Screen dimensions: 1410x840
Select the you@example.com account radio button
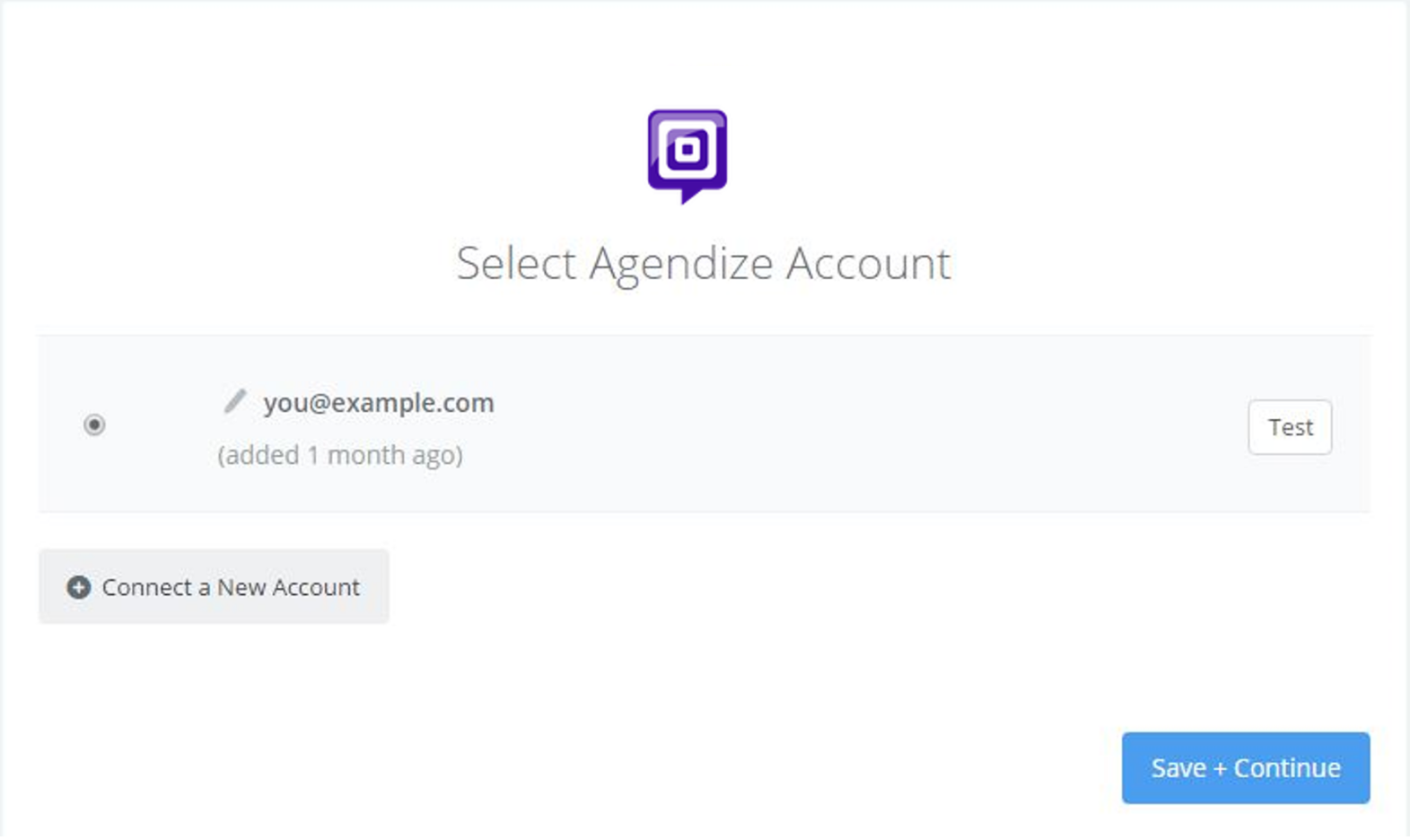[x=94, y=424]
